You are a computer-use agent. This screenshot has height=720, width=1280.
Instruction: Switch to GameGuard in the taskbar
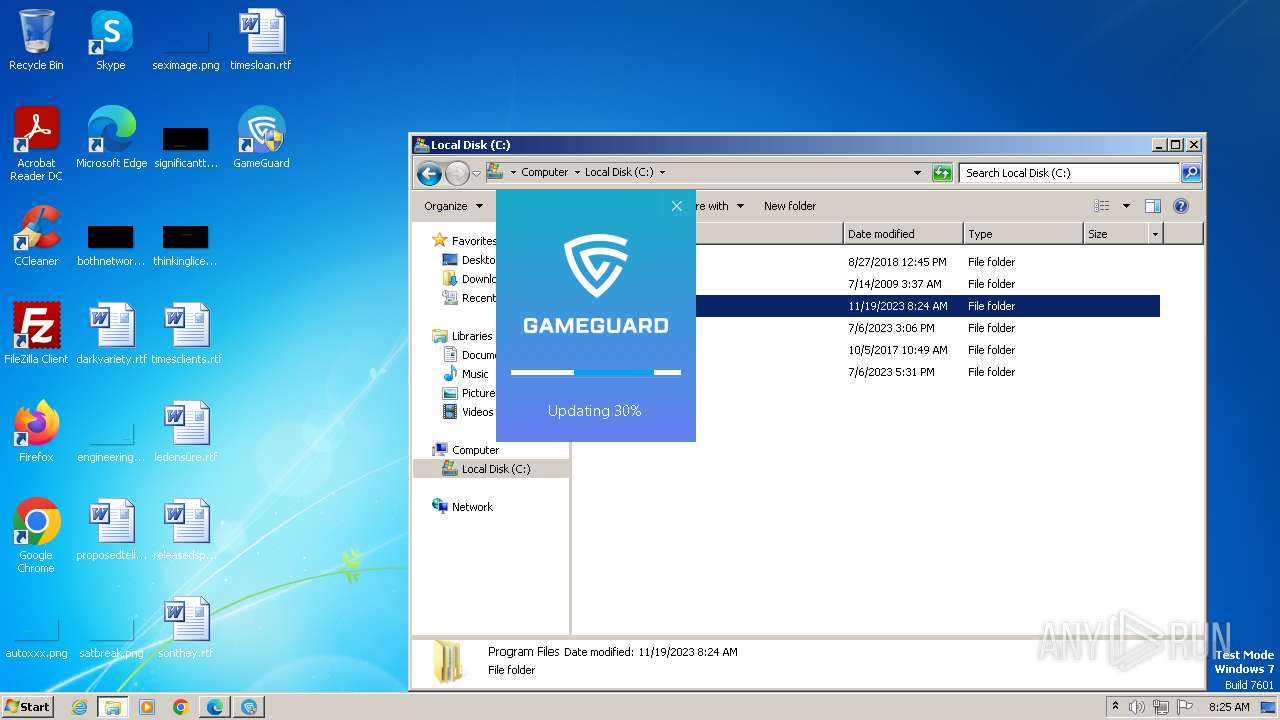249,707
